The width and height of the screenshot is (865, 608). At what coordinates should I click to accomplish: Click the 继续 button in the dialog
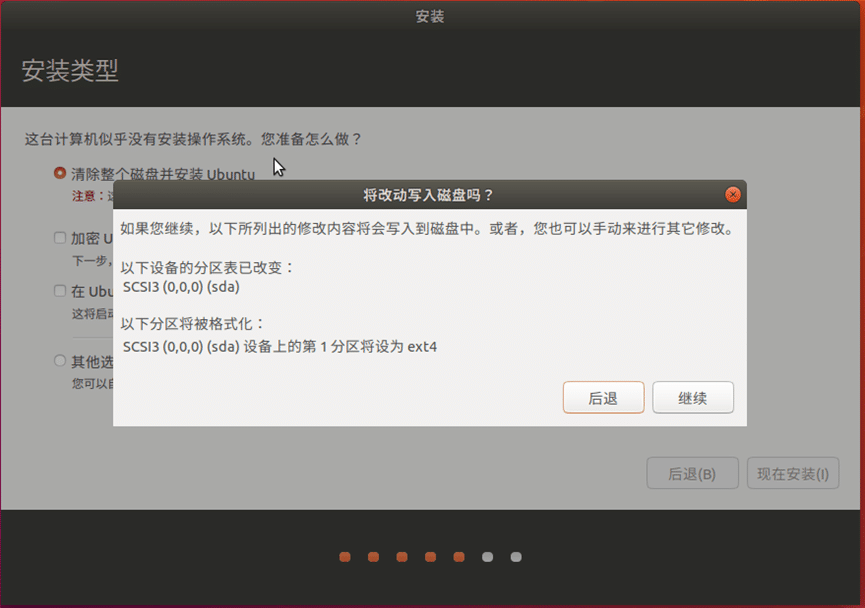[x=693, y=398]
